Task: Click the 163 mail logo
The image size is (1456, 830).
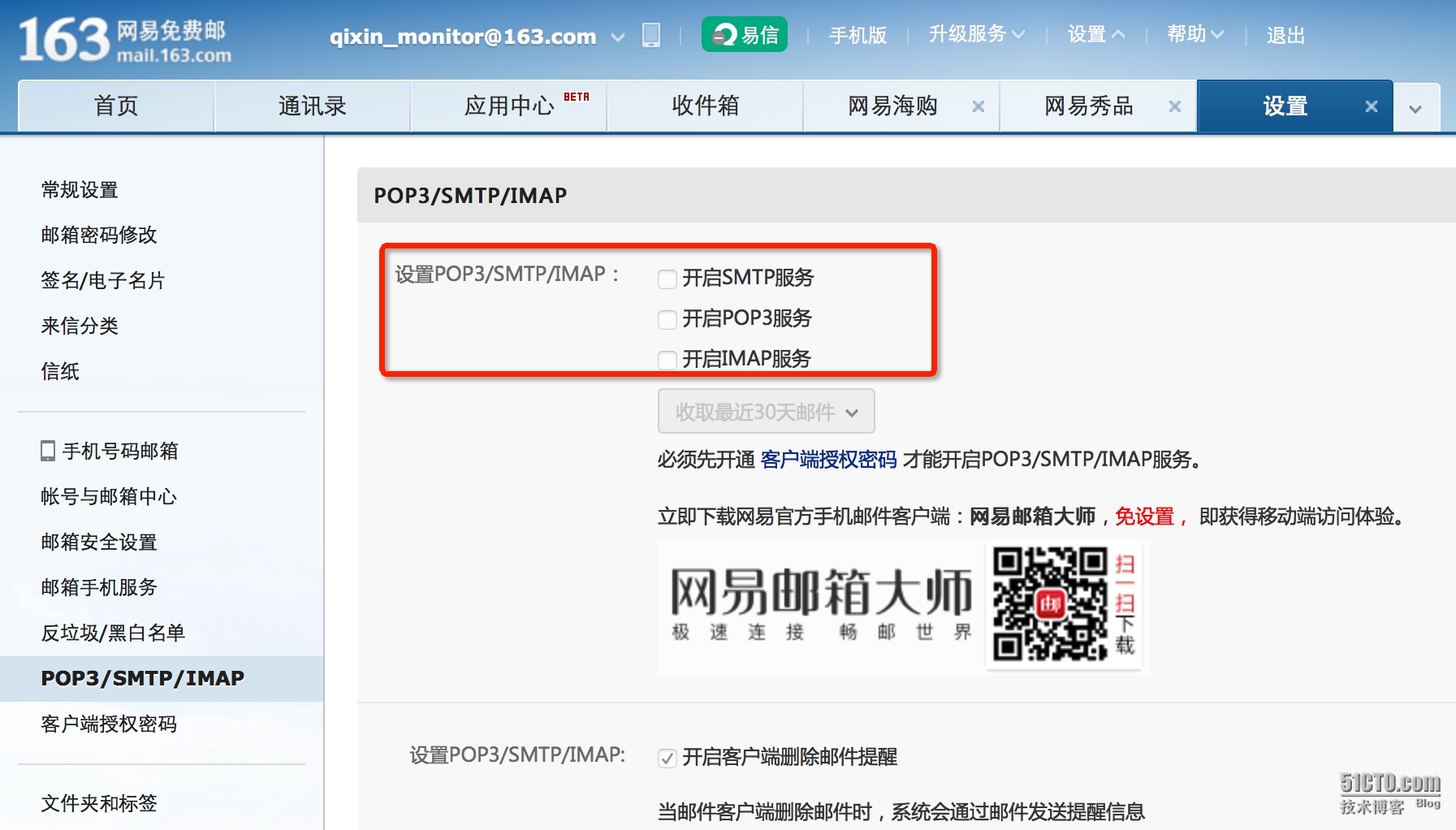Action: pos(125,40)
